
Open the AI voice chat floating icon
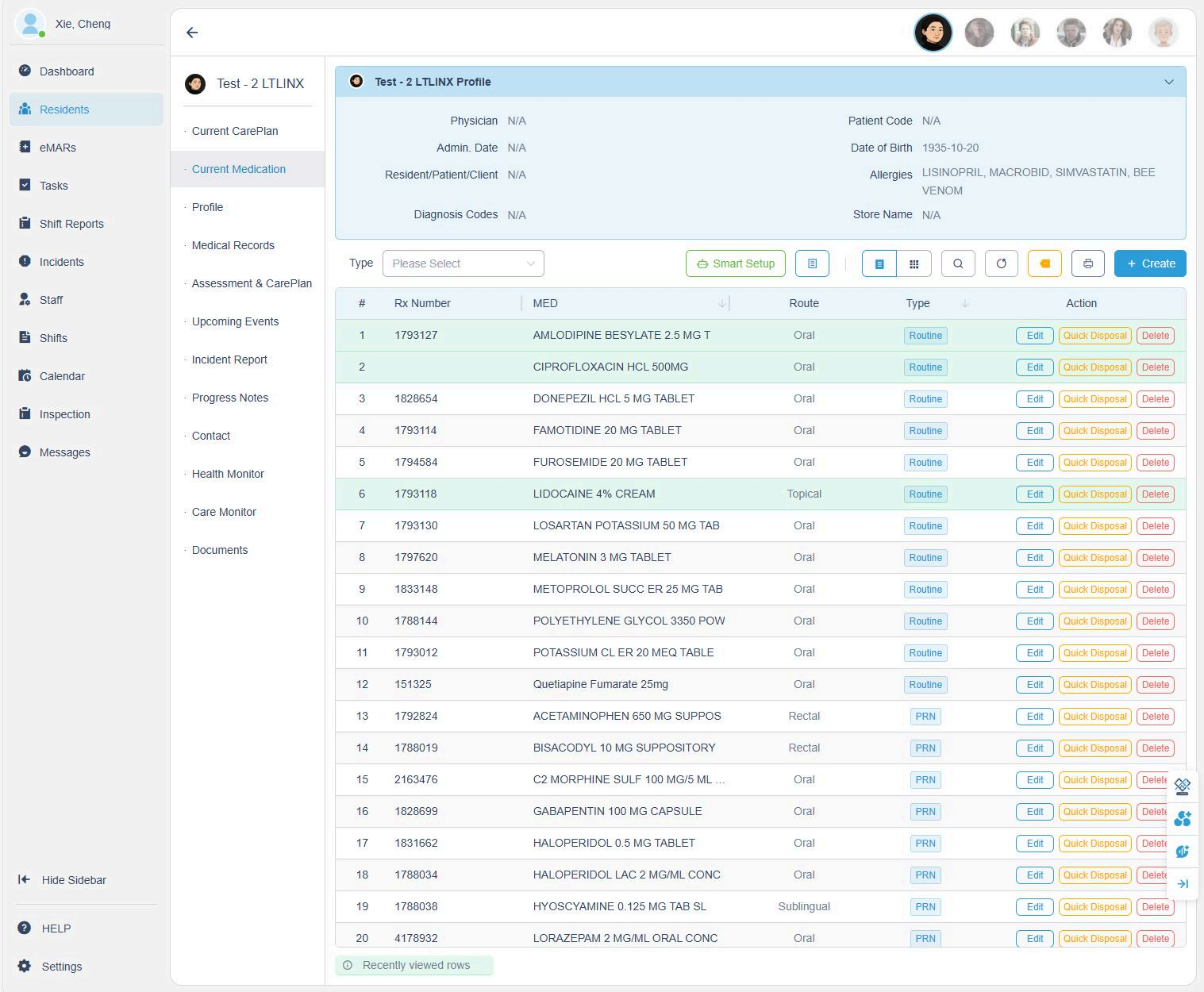click(1182, 851)
